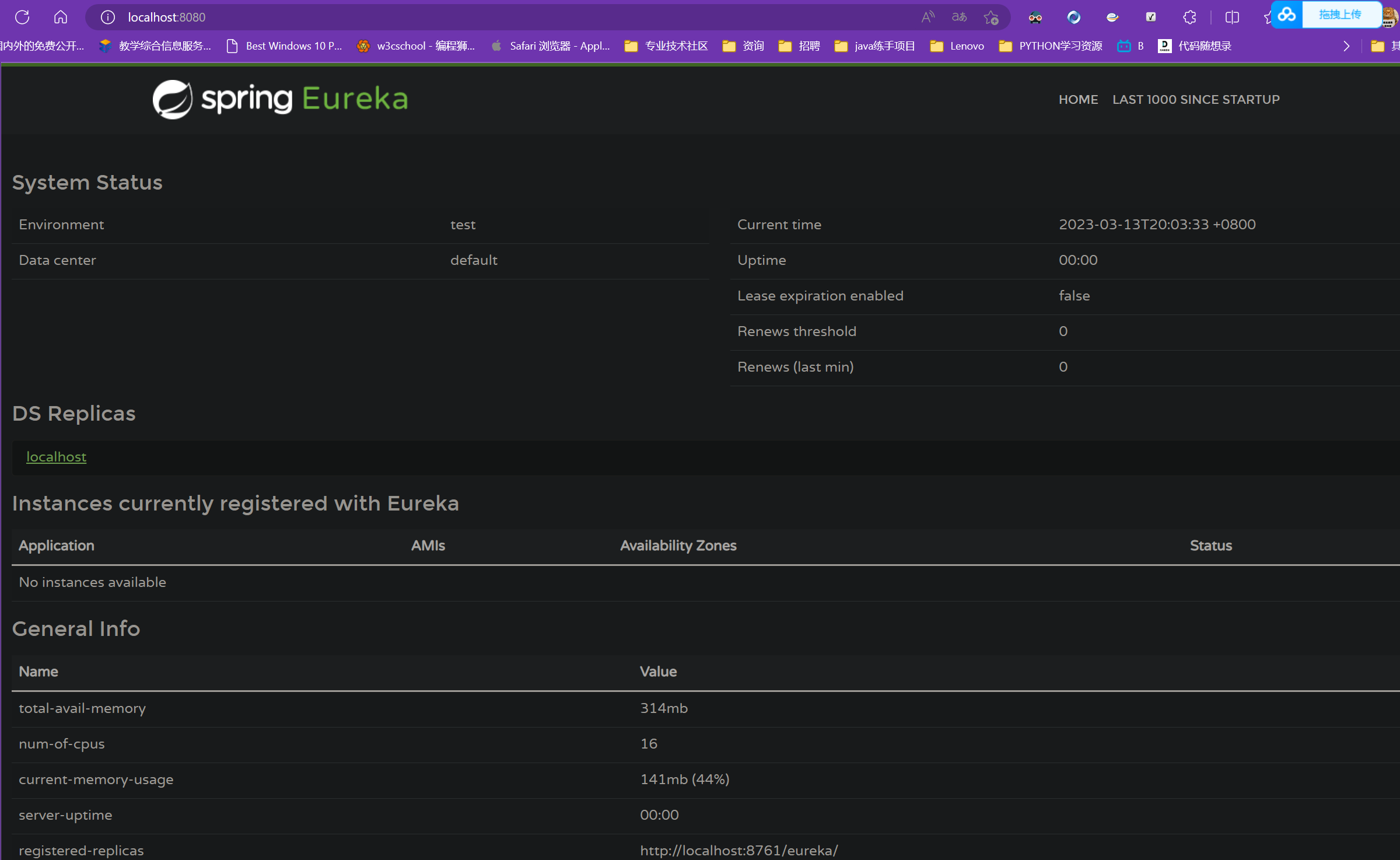Open the Best Windows 10 P... bookmark
The width and height of the screenshot is (1400, 860).
[x=285, y=46]
